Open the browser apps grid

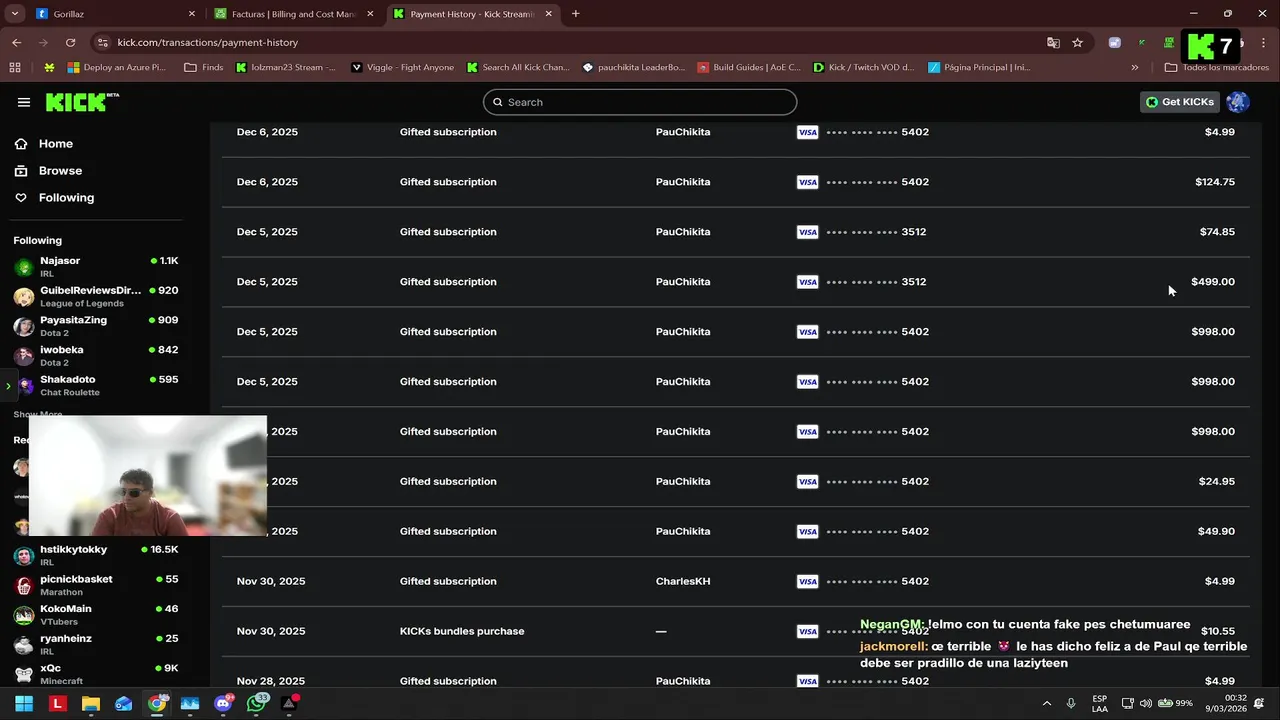(14, 67)
